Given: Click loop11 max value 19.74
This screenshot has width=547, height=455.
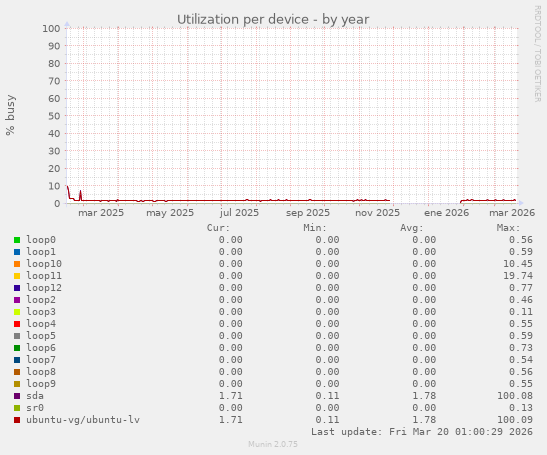Looking at the screenshot, I should 518,276.
